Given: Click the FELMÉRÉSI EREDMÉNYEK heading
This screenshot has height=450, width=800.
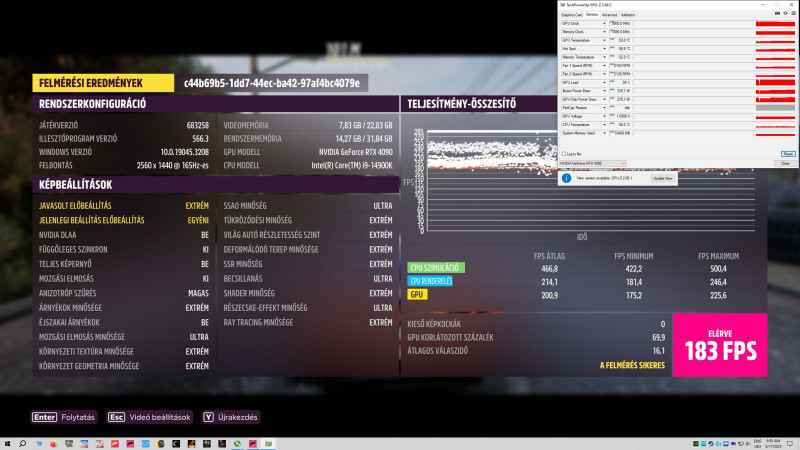Looking at the screenshot, I should point(103,83).
